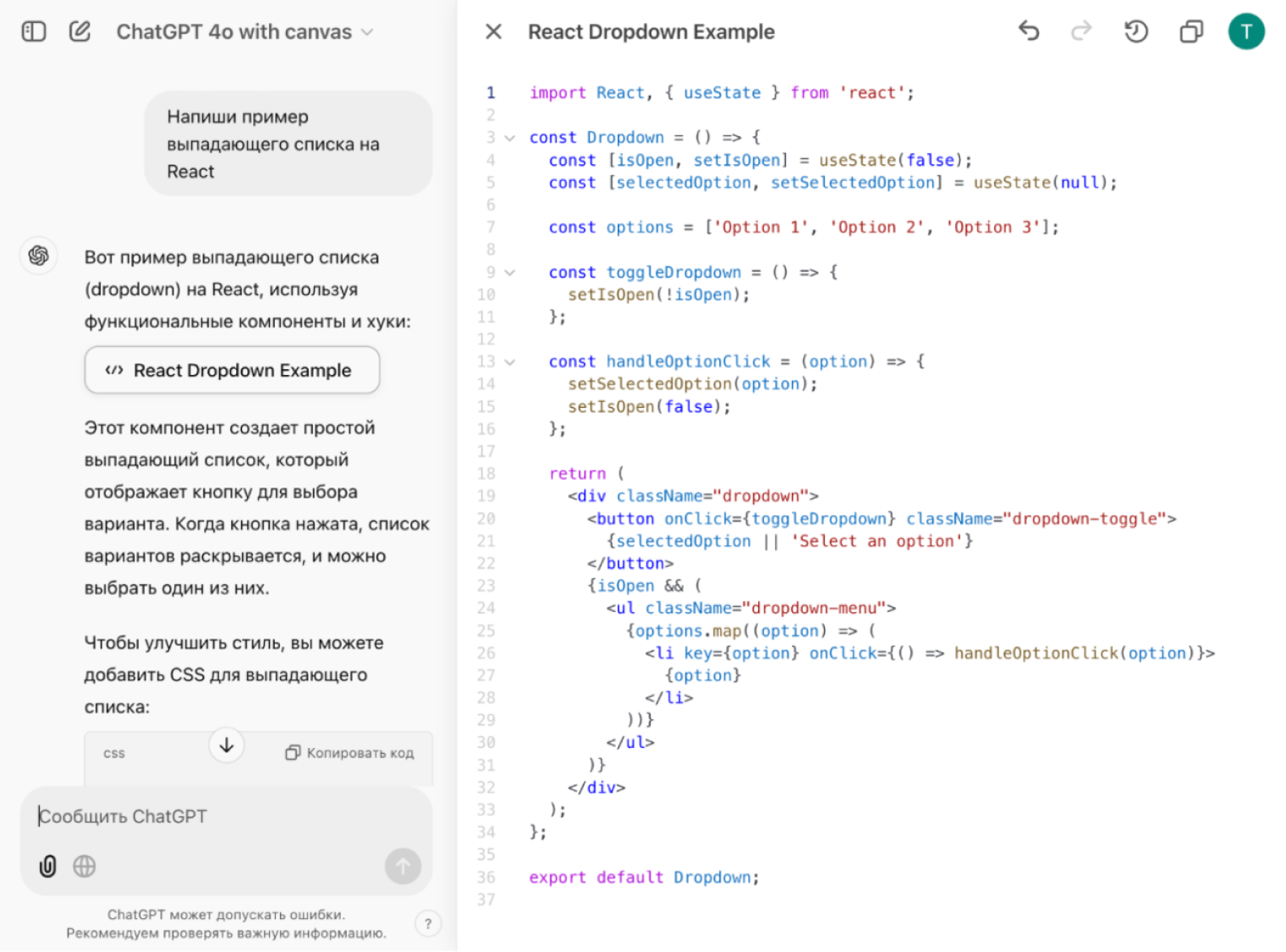The width and height of the screenshot is (1286, 952).
Task: Toggle the sidebar panel icon
Action: [x=34, y=32]
